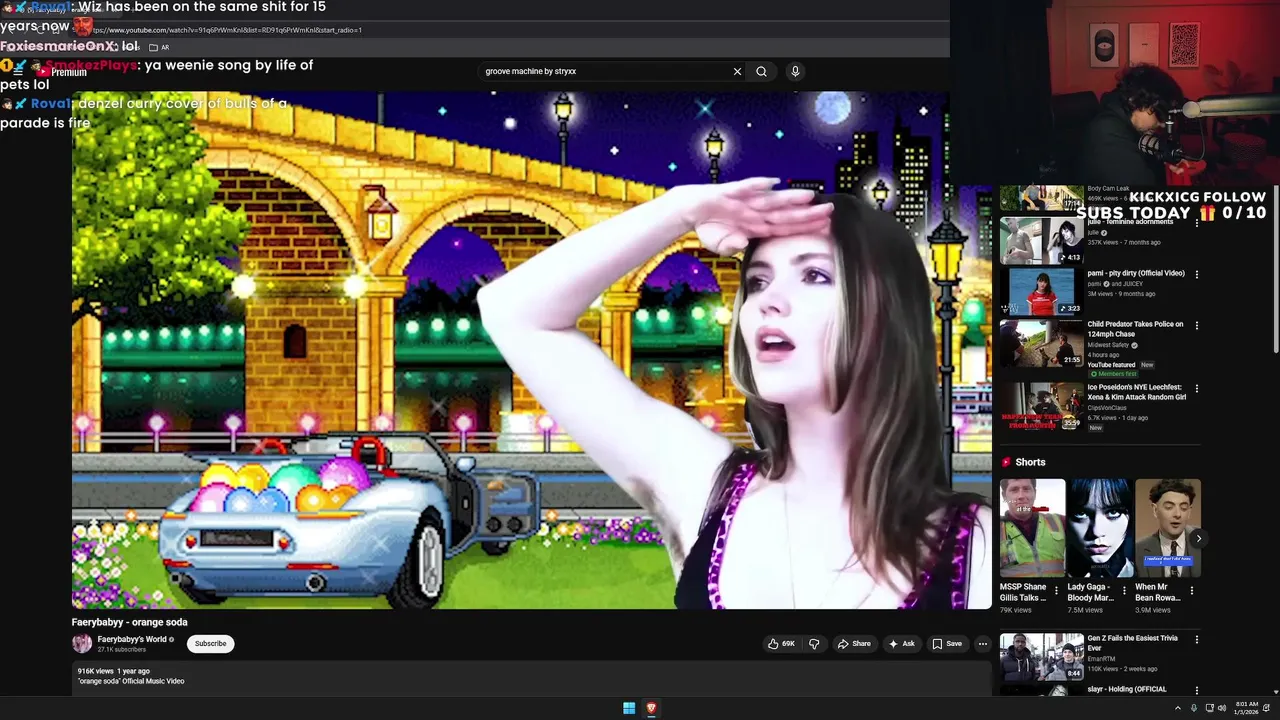Open Faerybabyy's World channel avatar
Screen dimensions: 1280x720
tap(82, 644)
